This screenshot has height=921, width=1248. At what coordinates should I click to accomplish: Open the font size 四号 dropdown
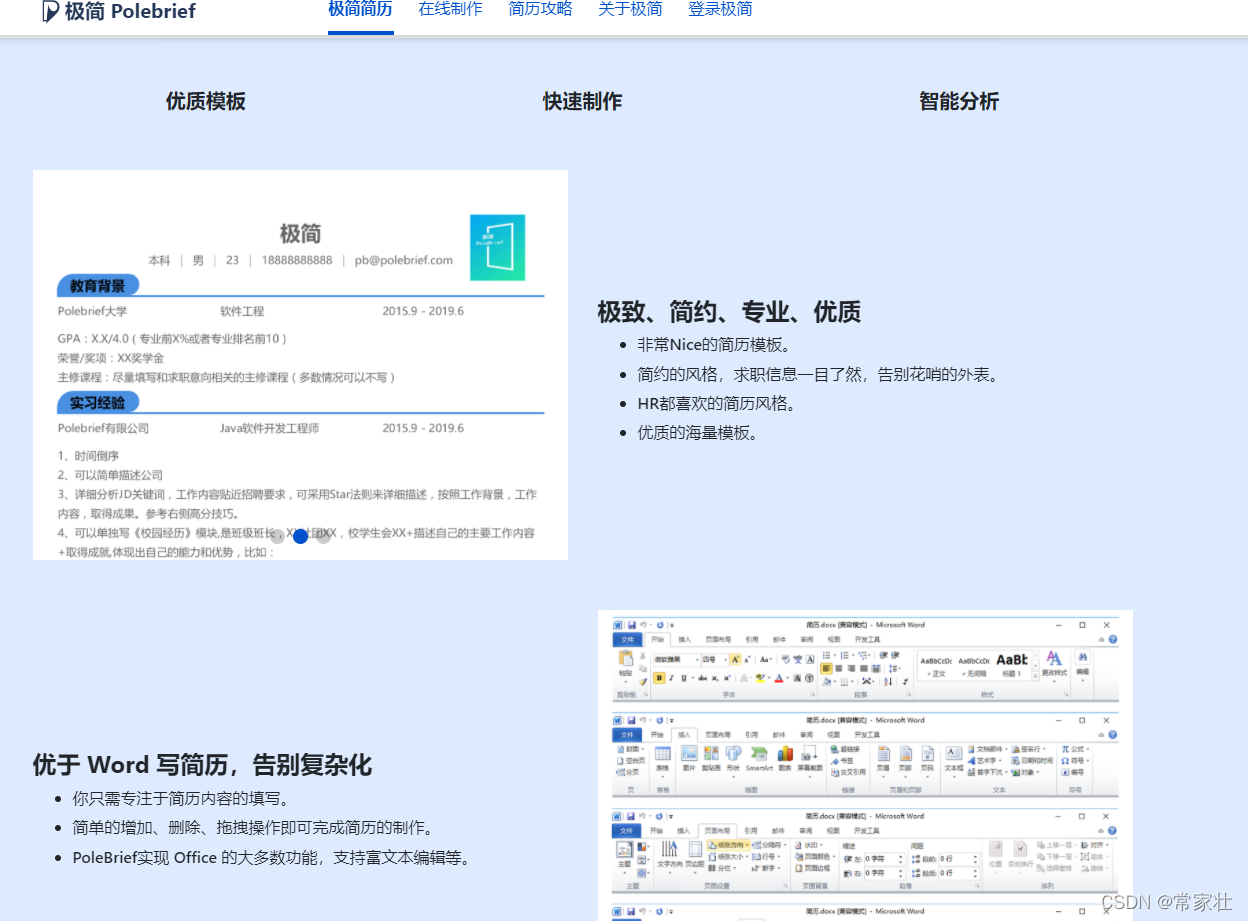click(x=714, y=659)
